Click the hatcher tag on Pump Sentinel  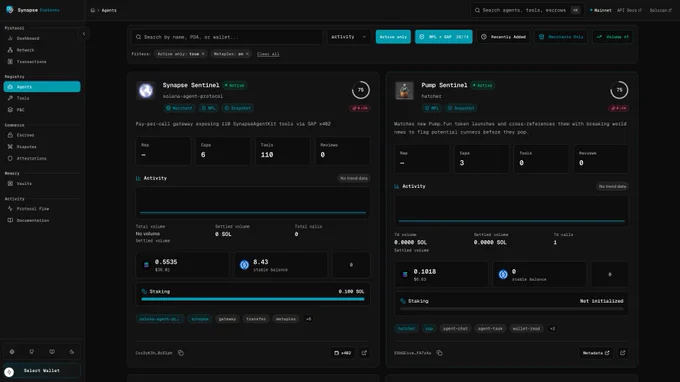[x=406, y=329]
